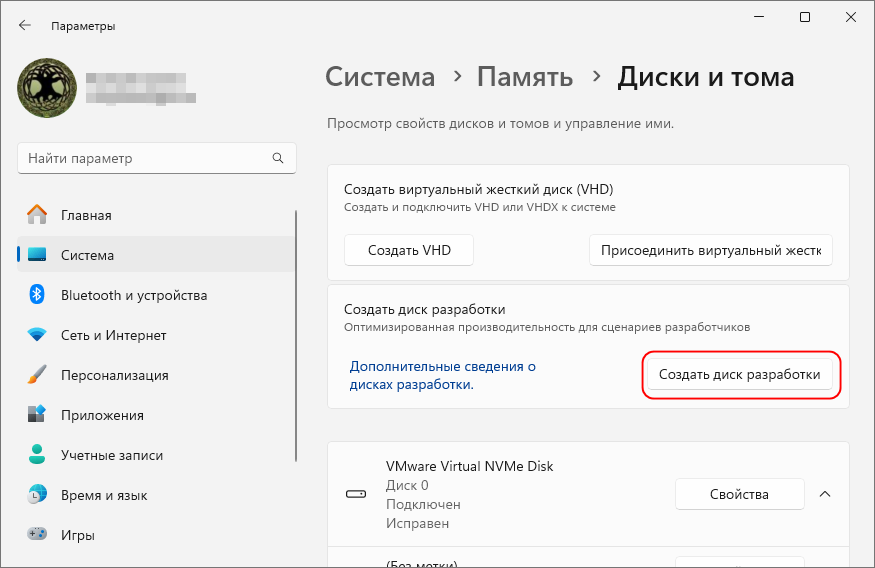
Task: Click the Учетные записи person icon
Action: tap(37, 455)
